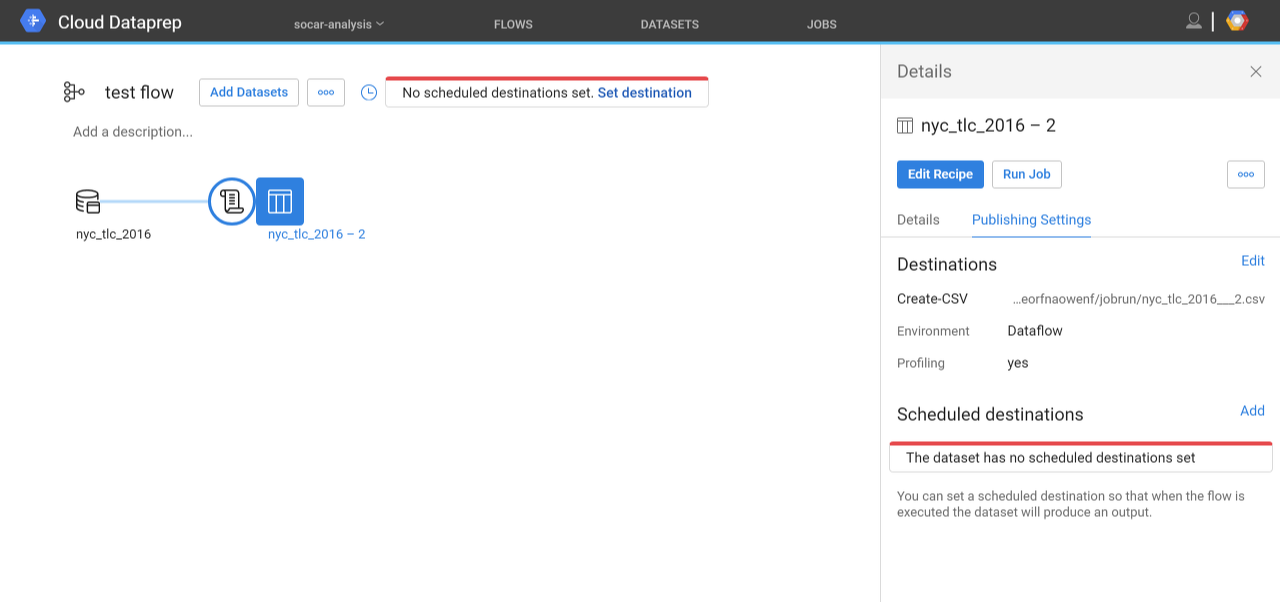Click the Add a description field
Screen dimensions: 1280x602
[x=133, y=132]
